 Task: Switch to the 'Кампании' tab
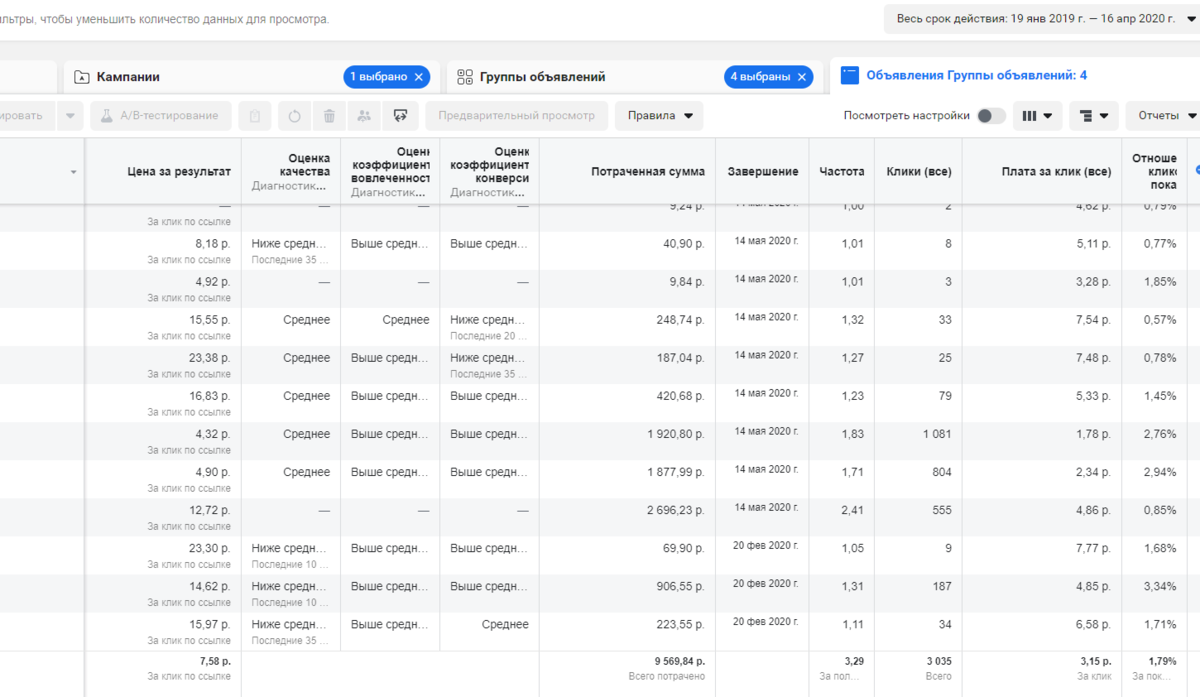pyautogui.click(x=128, y=77)
